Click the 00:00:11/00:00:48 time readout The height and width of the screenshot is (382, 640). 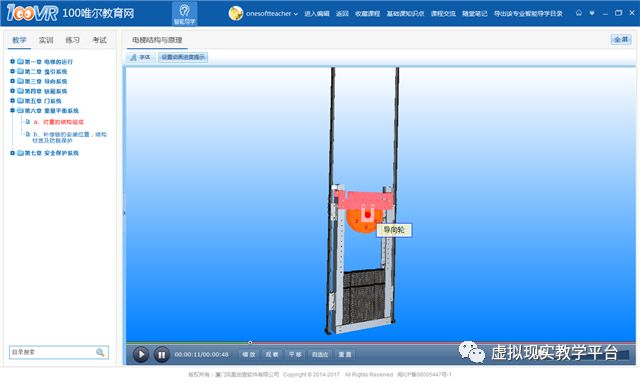click(x=202, y=355)
